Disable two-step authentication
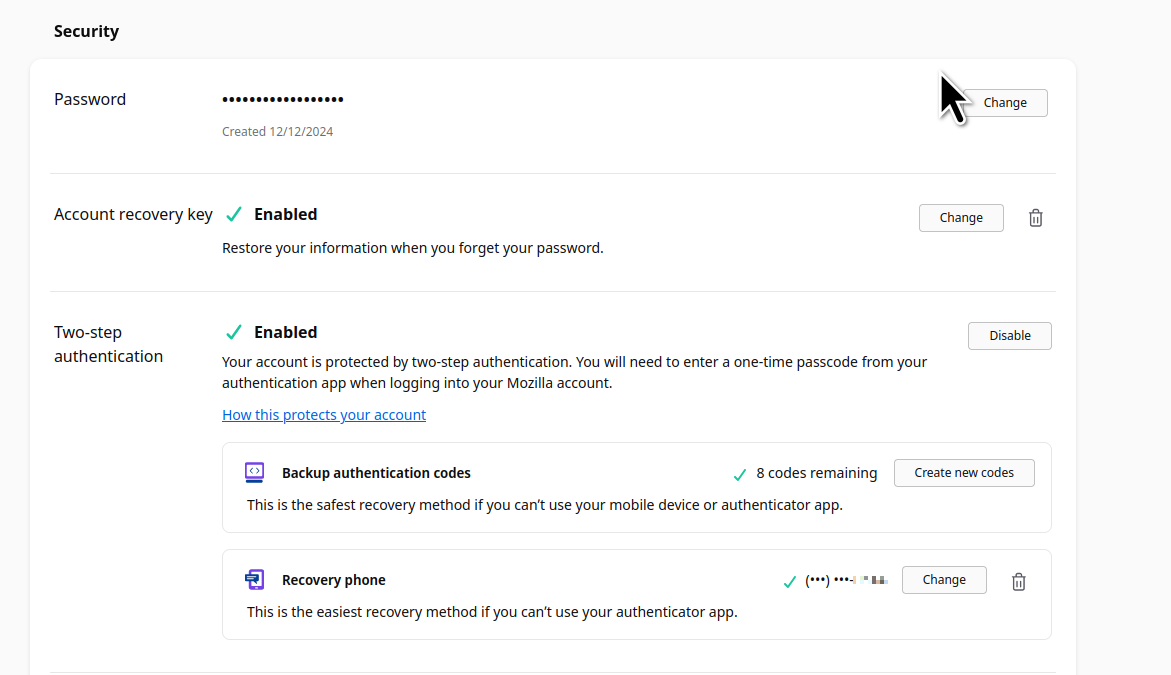This screenshot has height=675, width=1171. click(x=1009, y=336)
